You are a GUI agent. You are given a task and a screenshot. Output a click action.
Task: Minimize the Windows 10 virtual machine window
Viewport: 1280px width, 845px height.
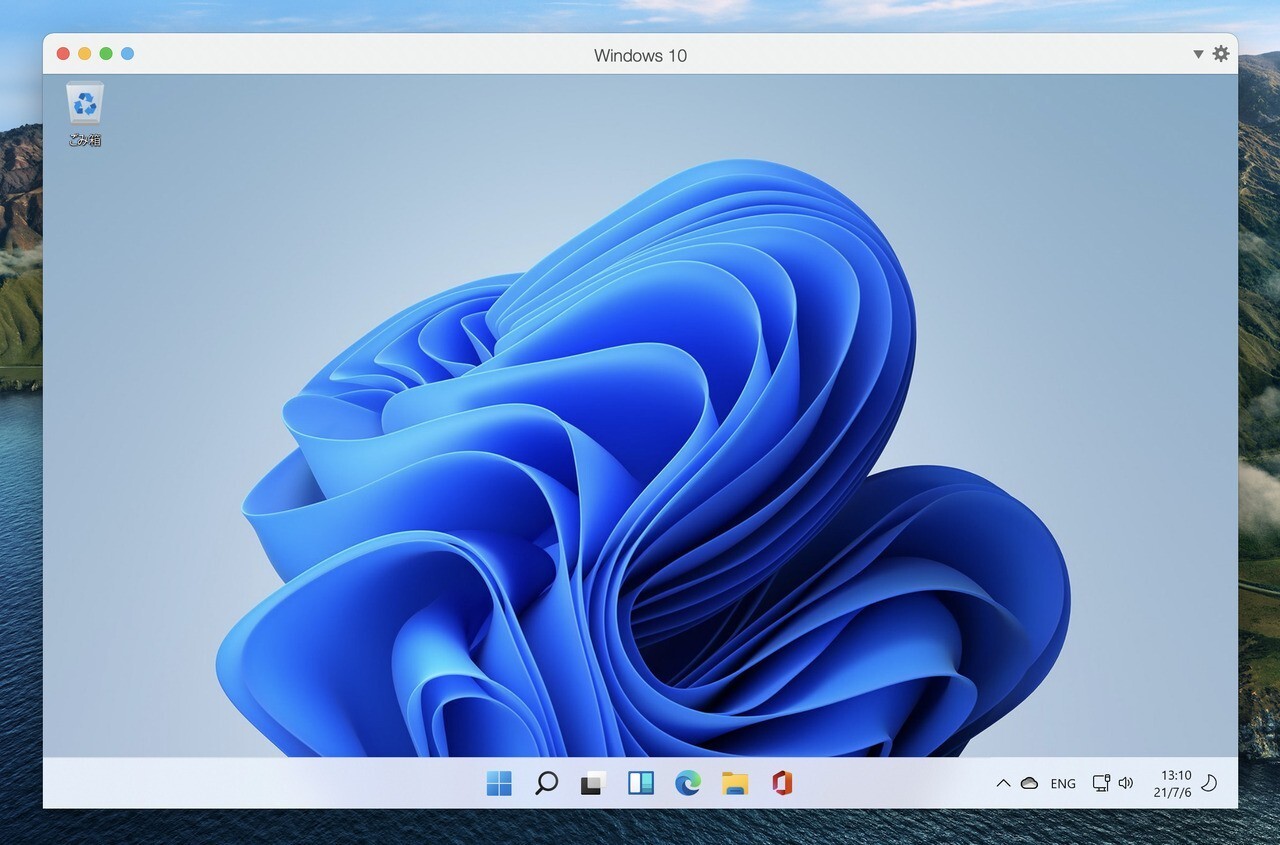tap(85, 54)
